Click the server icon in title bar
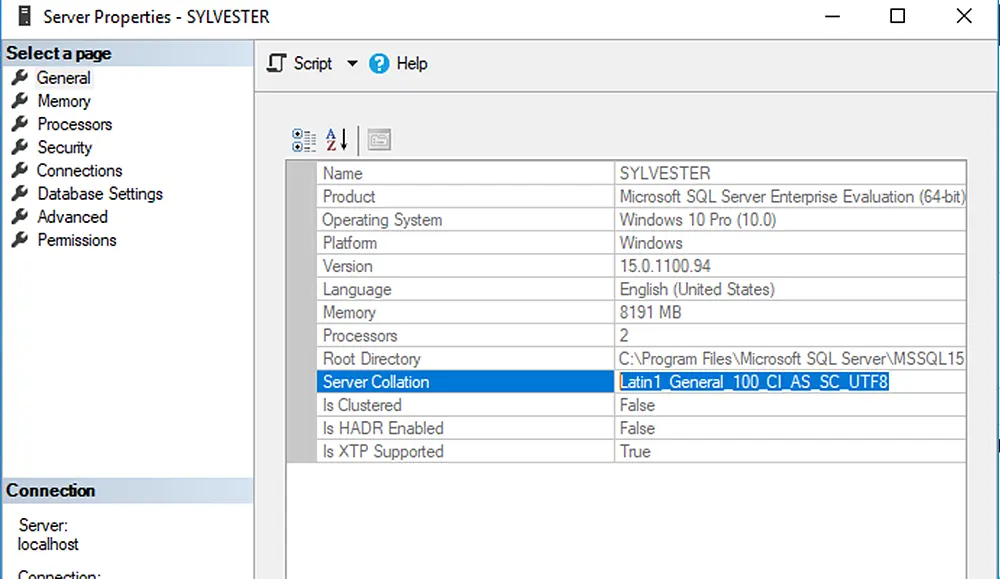This screenshot has height=579, width=1000. tap(24, 16)
